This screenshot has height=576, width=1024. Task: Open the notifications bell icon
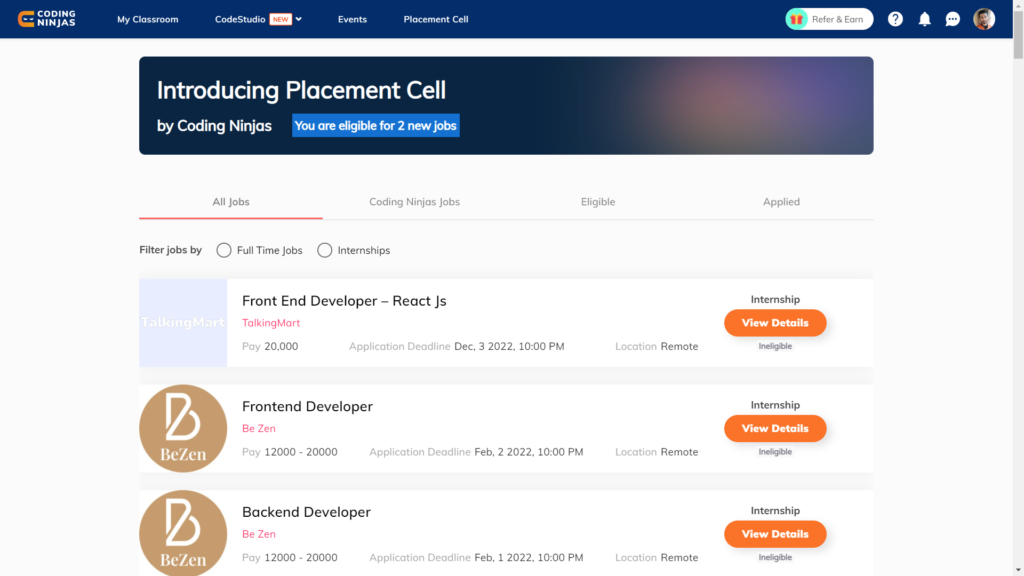(924, 19)
